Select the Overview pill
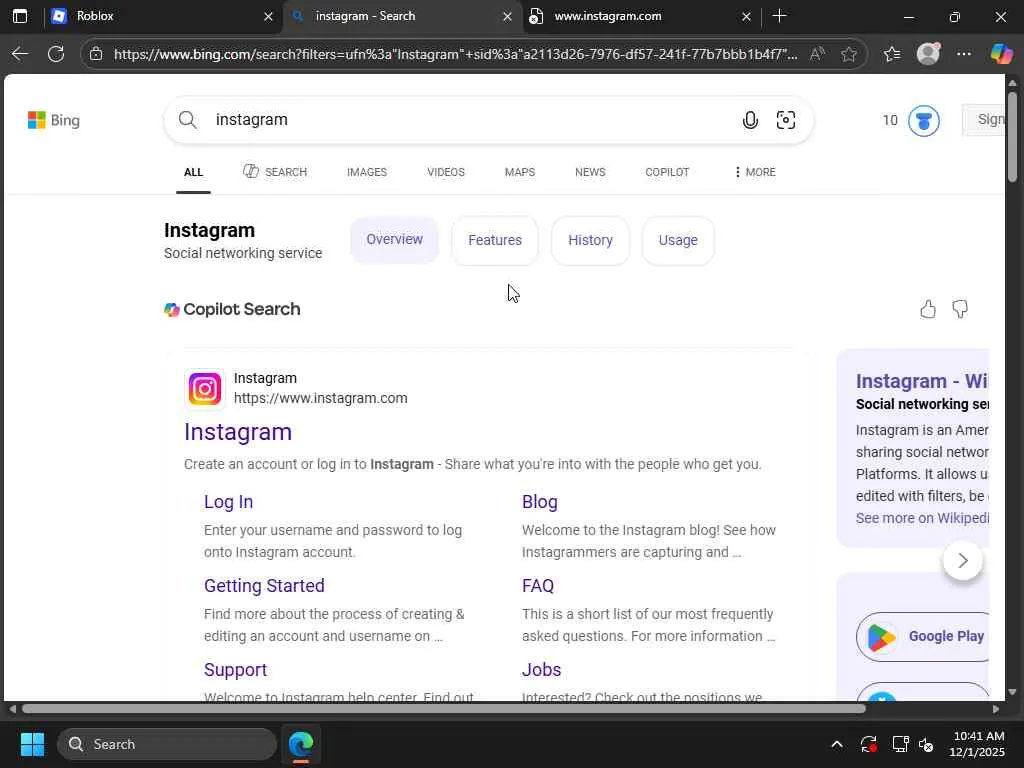The width and height of the screenshot is (1024, 768). (x=394, y=240)
